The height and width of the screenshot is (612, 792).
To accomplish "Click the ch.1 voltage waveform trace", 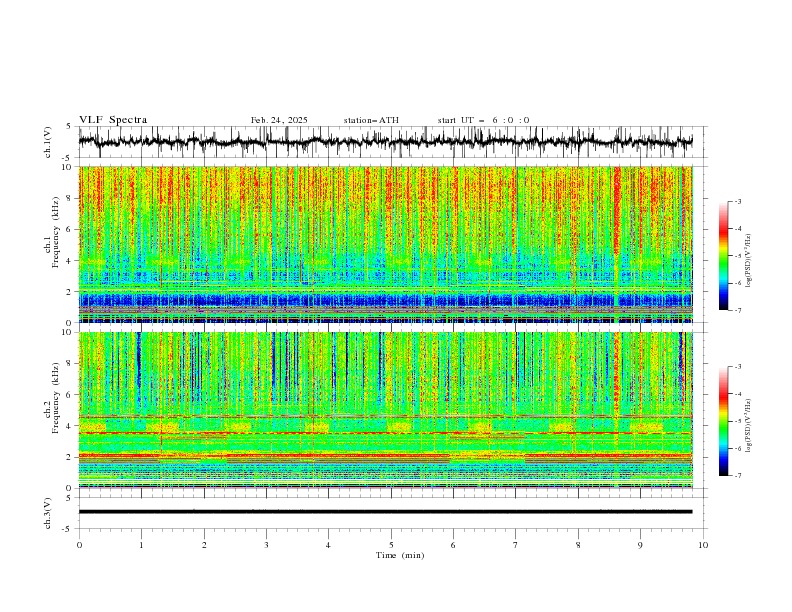I will coord(385,141).
